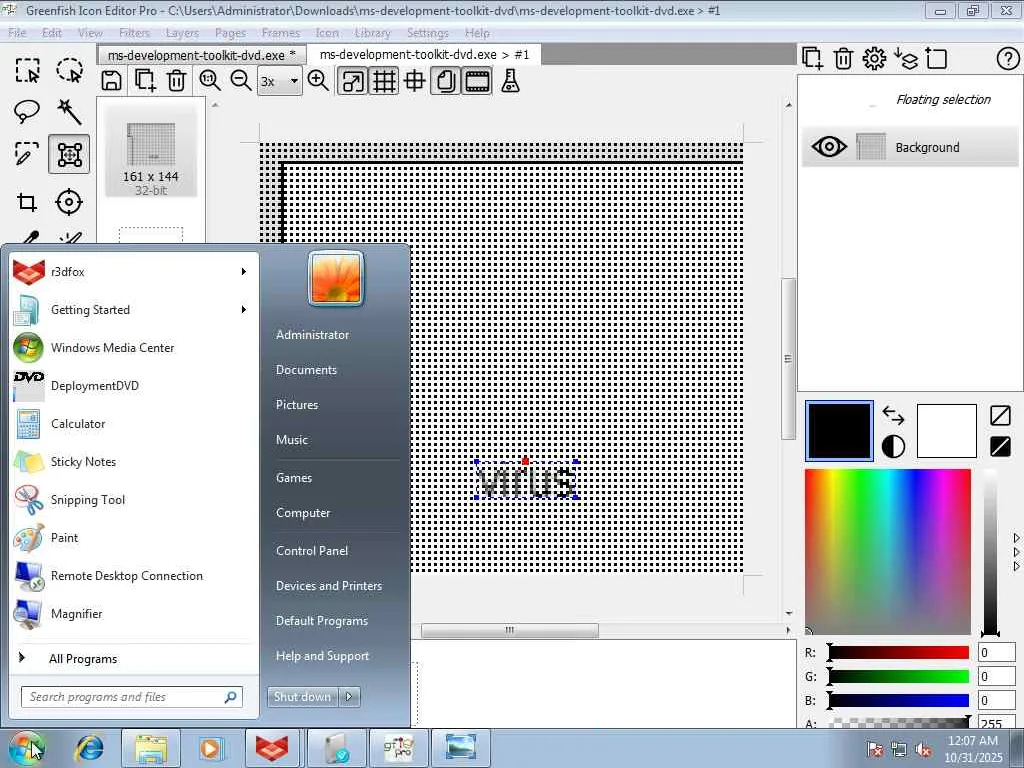
Task: Click the zoom in magnifier
Action: (318, 81)
